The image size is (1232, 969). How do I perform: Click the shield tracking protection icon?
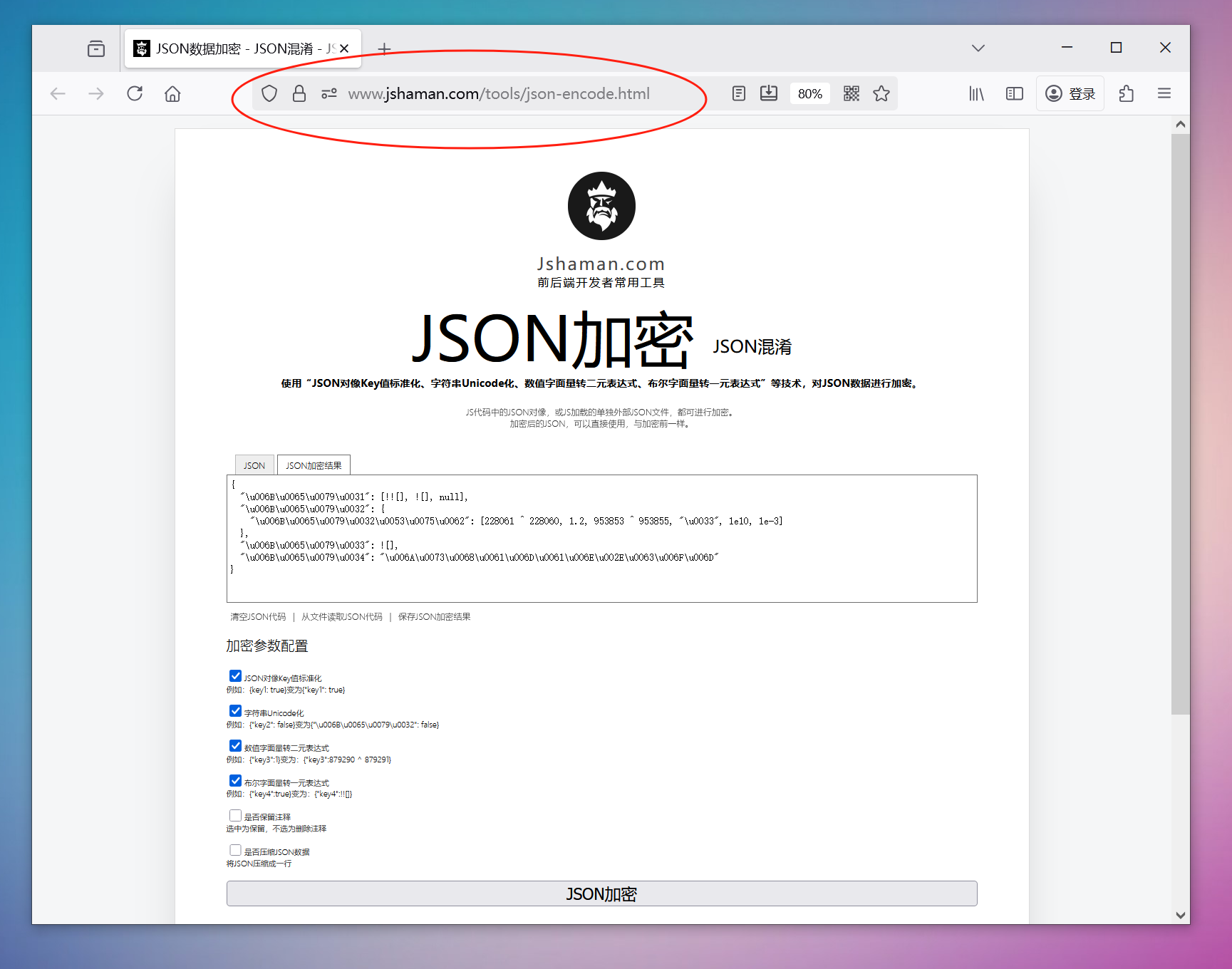[x=269, y=93]
